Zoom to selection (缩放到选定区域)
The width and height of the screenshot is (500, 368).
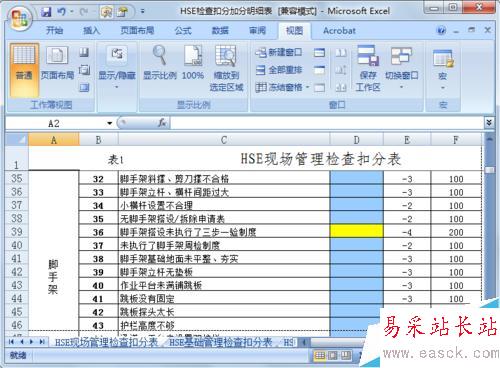[x=226, y=68]
